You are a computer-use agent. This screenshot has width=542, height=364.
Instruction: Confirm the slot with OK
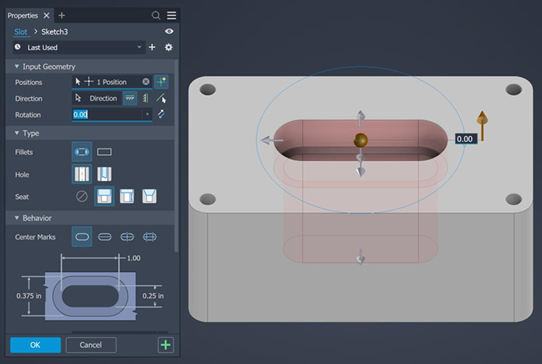(35, 345)
